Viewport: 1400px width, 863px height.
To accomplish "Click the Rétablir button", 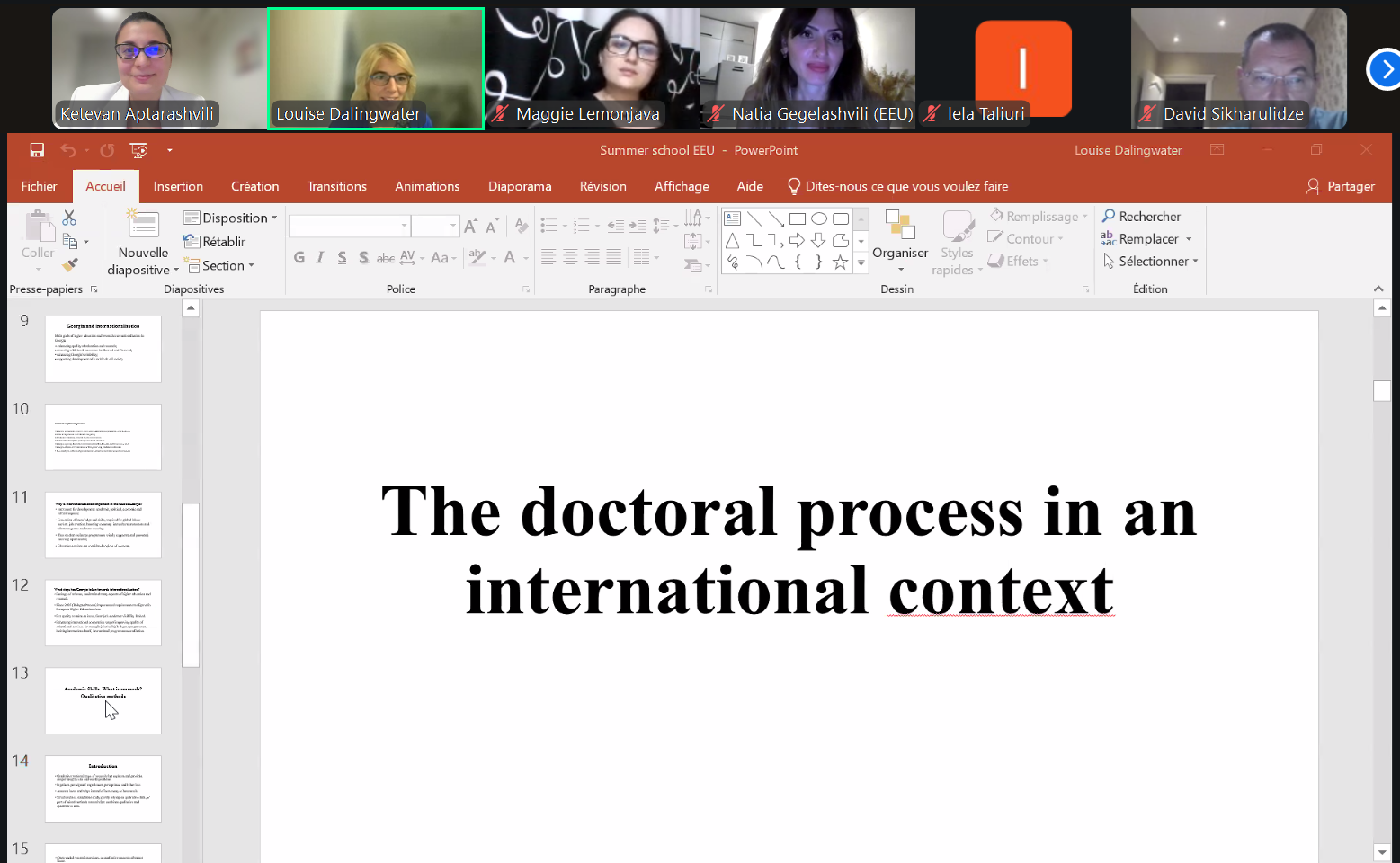I will click(x=215, y=242).
